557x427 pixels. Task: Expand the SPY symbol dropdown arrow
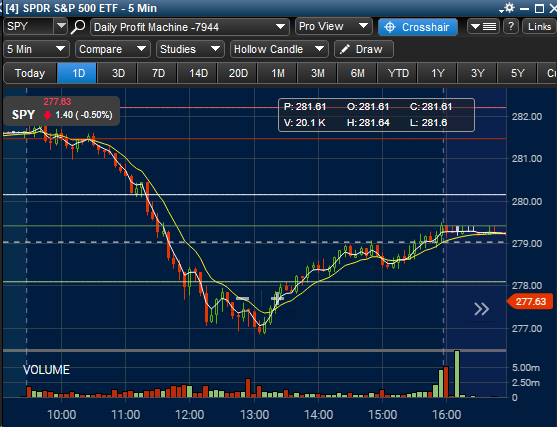[61, 26]
